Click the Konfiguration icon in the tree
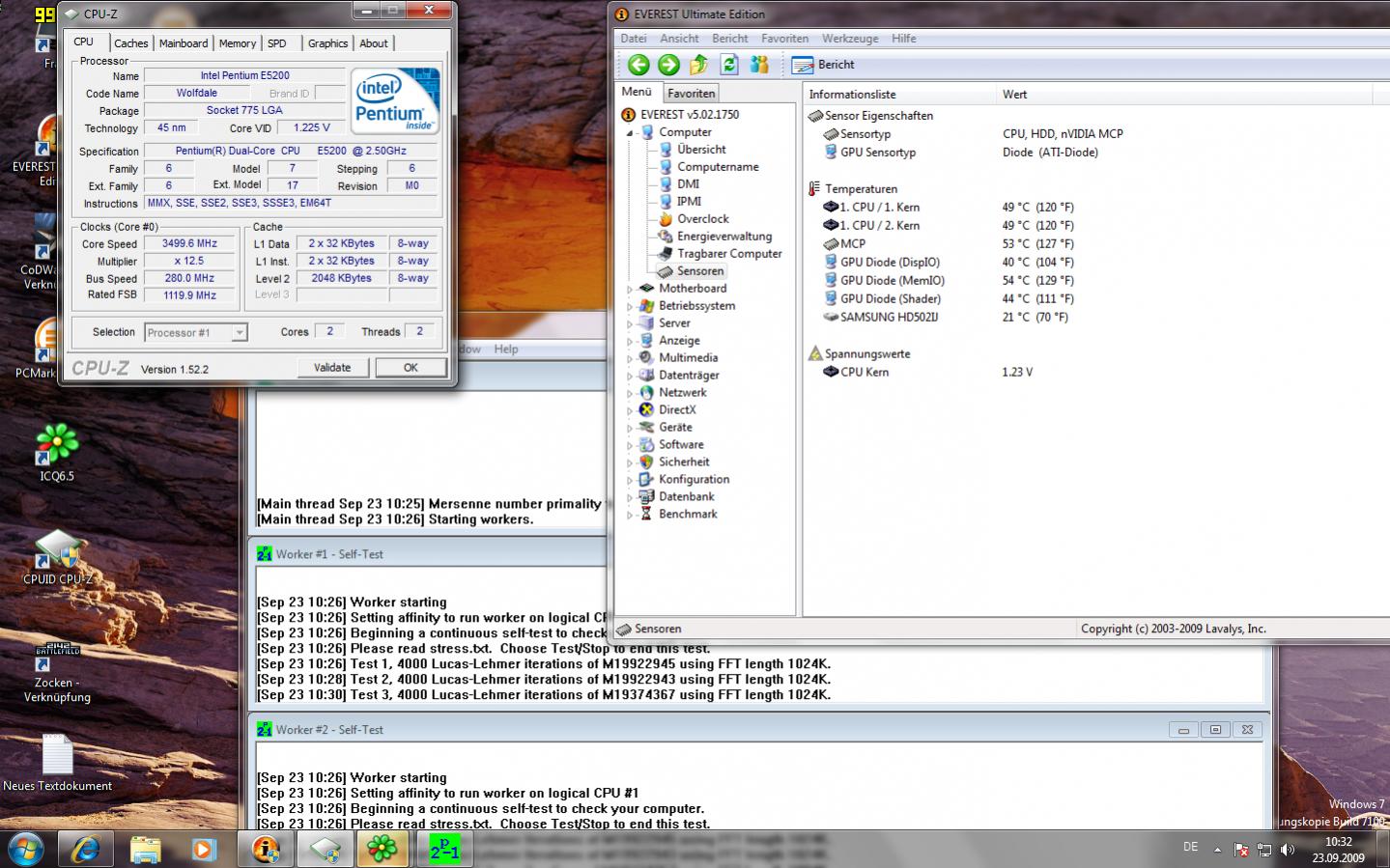The height and width of the screenshot is (868, 1390). pos(647,480)
